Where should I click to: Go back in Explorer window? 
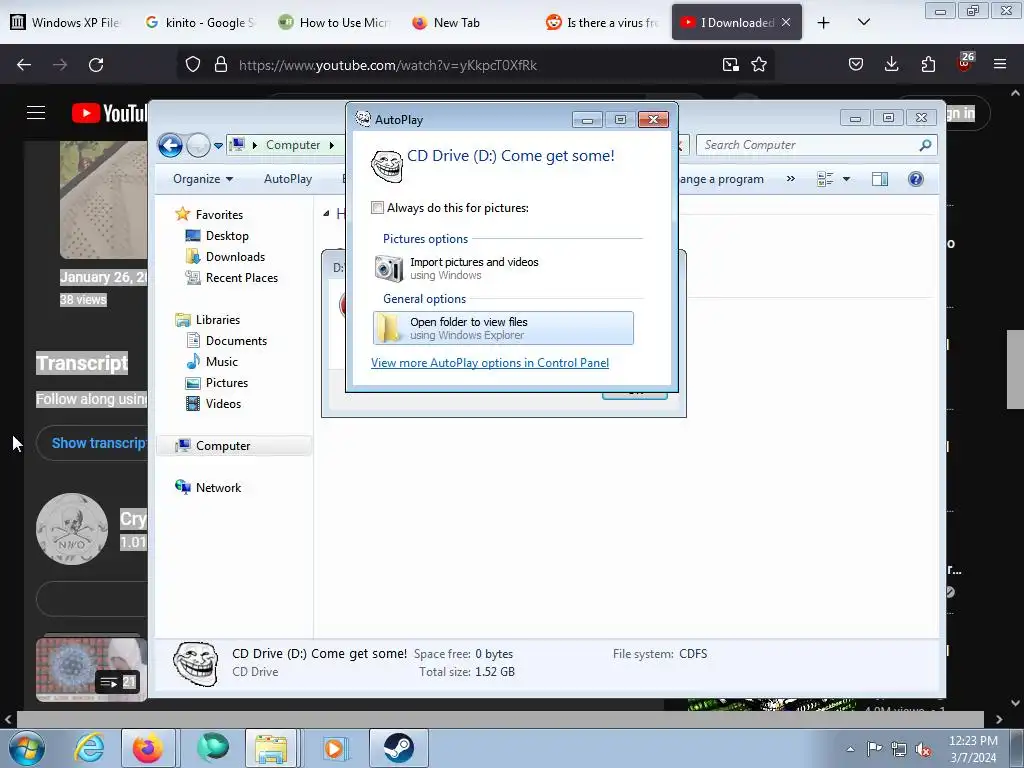click(170, 145)
